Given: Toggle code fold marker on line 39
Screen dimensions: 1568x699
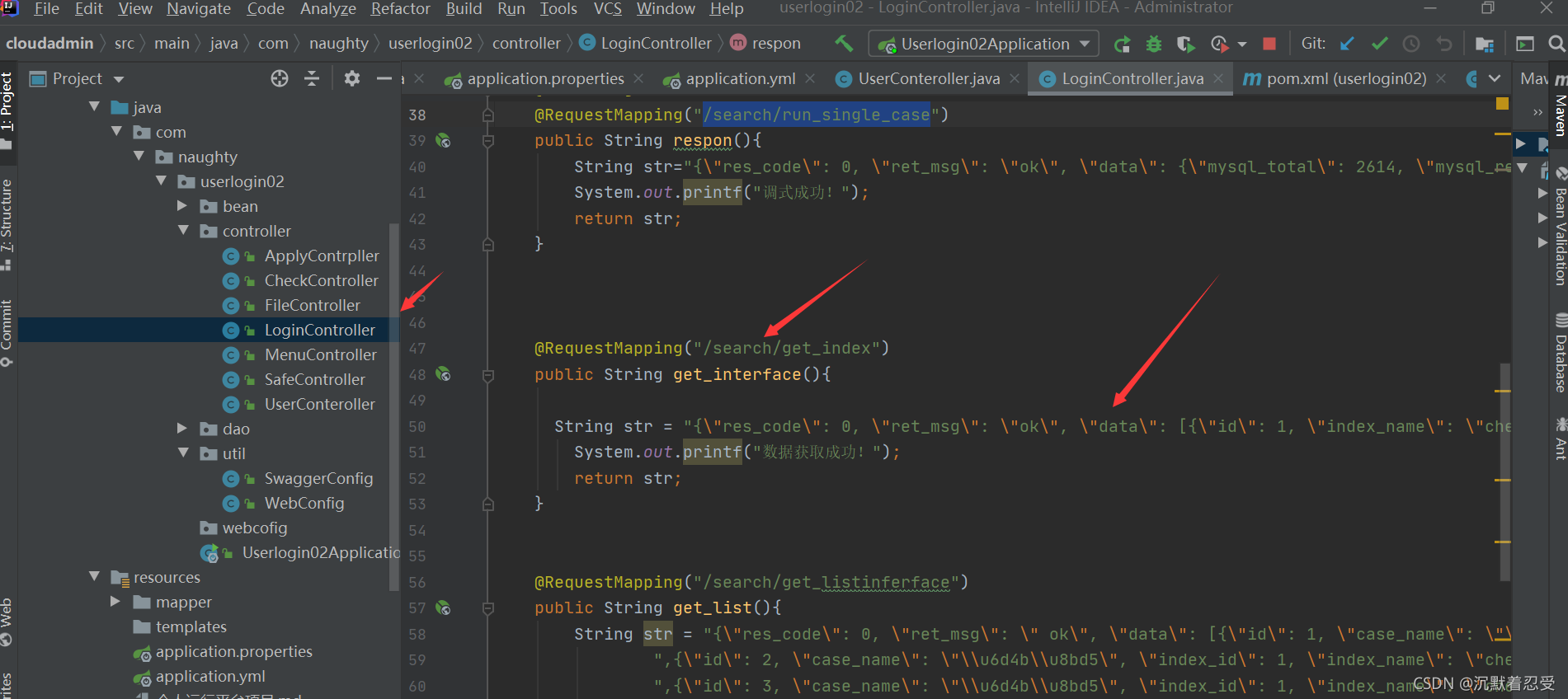Looking at the screenshot, I should pos(487,141).
